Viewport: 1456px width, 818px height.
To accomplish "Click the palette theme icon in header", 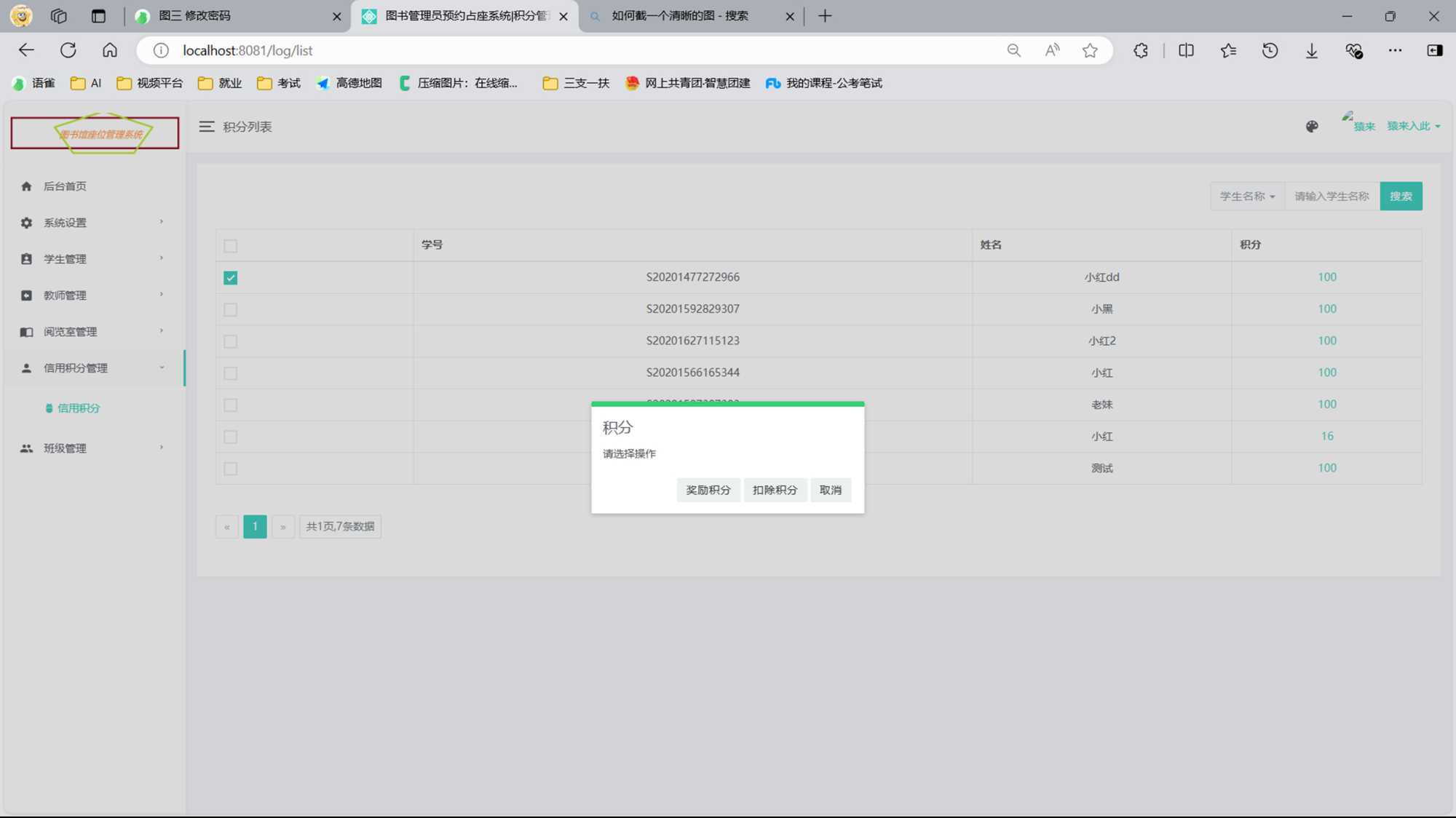I will tap(1312, 127).
